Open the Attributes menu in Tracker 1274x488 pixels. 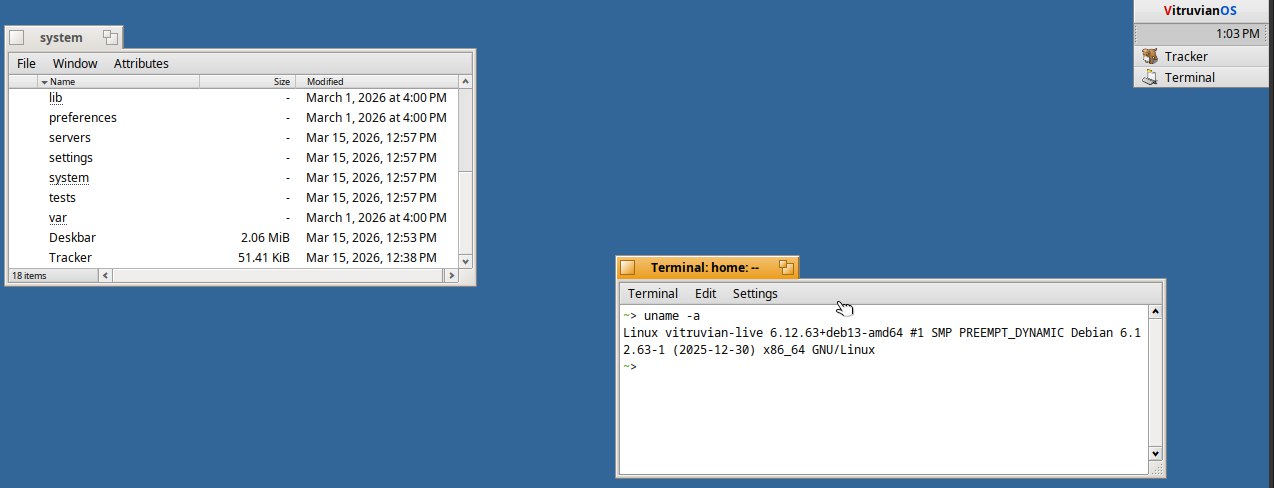coord(141,63)
